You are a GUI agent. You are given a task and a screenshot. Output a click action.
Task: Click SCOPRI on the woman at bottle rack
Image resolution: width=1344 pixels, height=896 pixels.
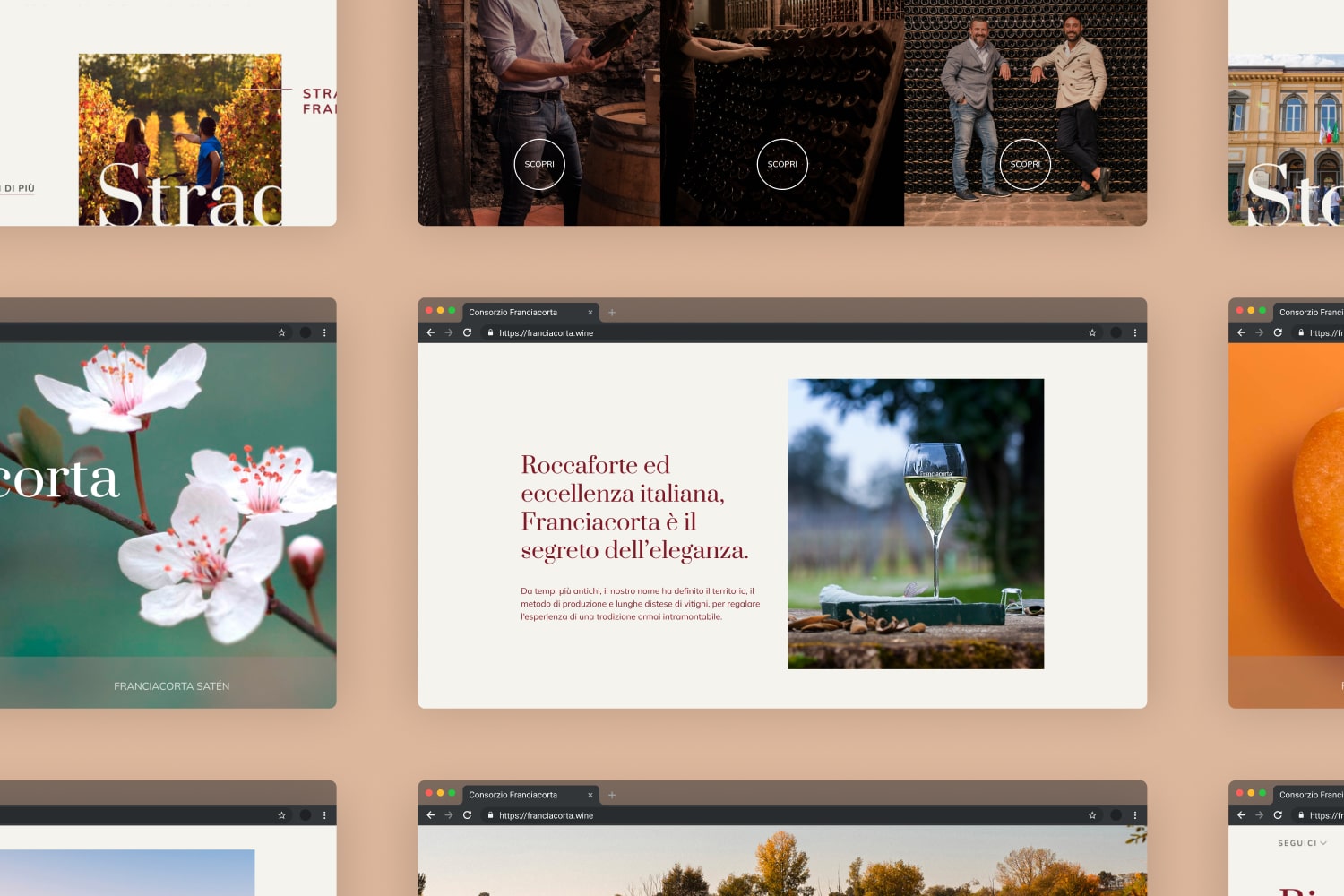point(782,164)
